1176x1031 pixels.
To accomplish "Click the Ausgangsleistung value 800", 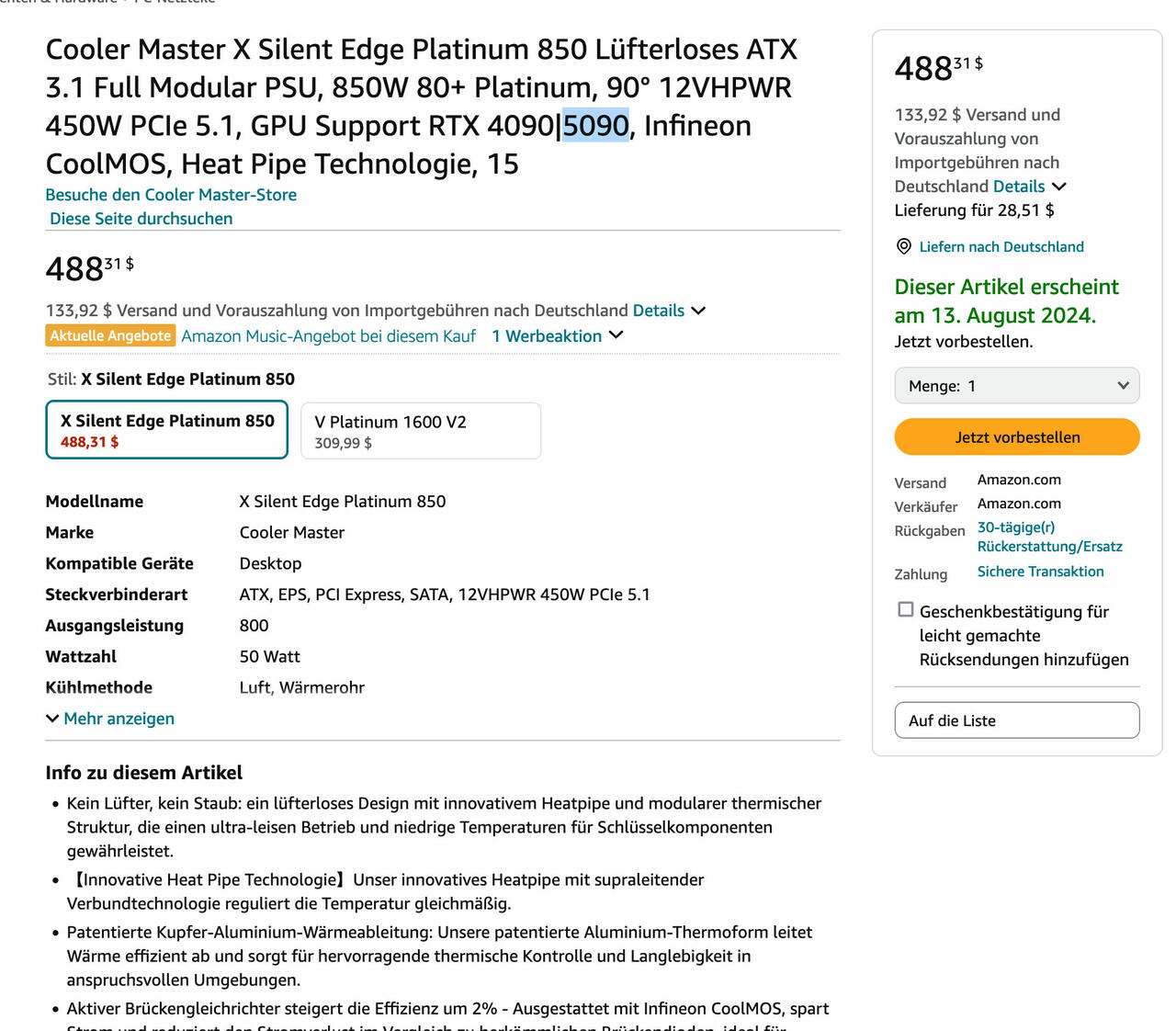I will [x=254, y=626].
